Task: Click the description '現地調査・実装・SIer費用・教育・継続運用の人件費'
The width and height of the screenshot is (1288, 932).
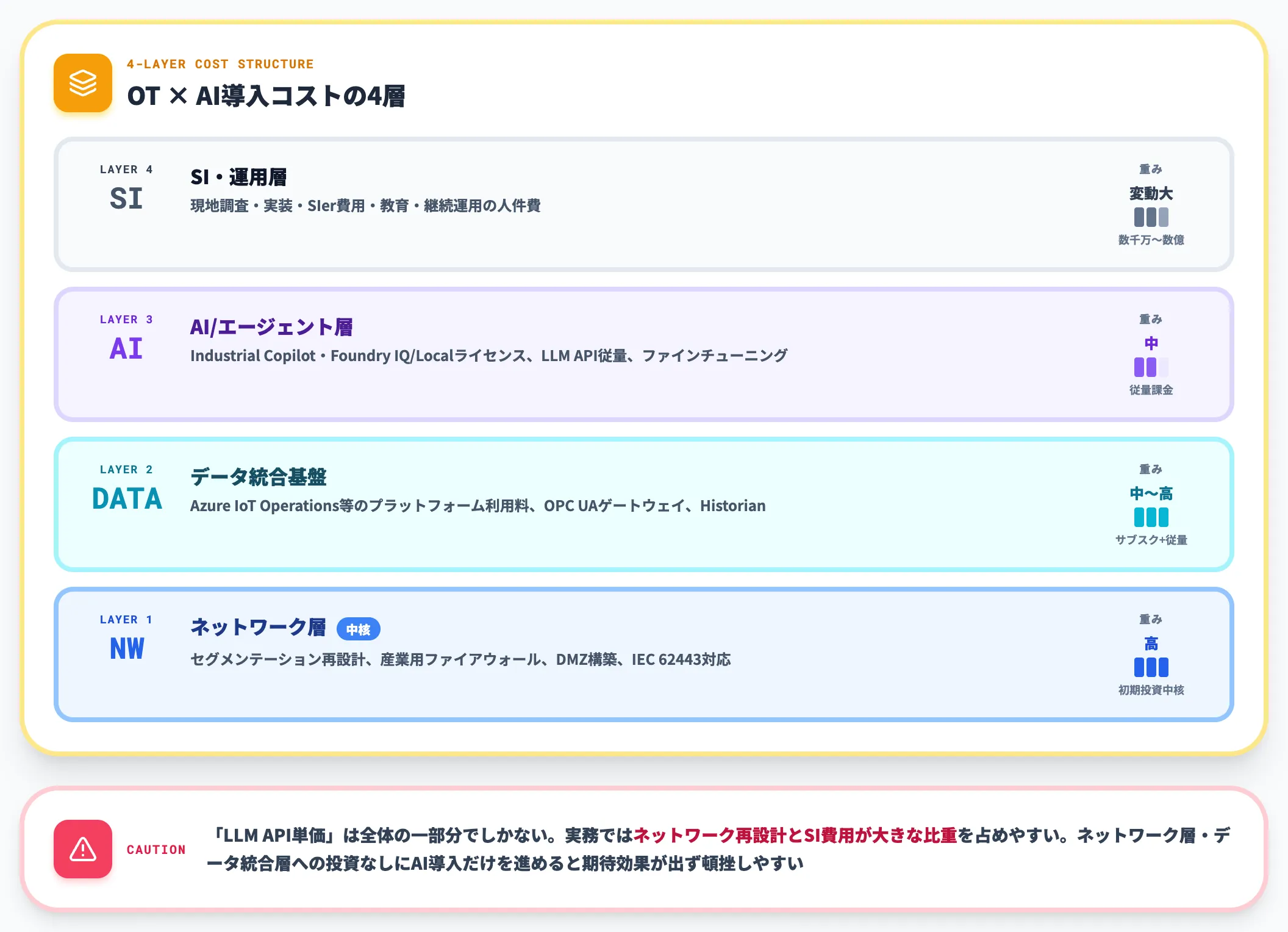Action: (365, 206)
